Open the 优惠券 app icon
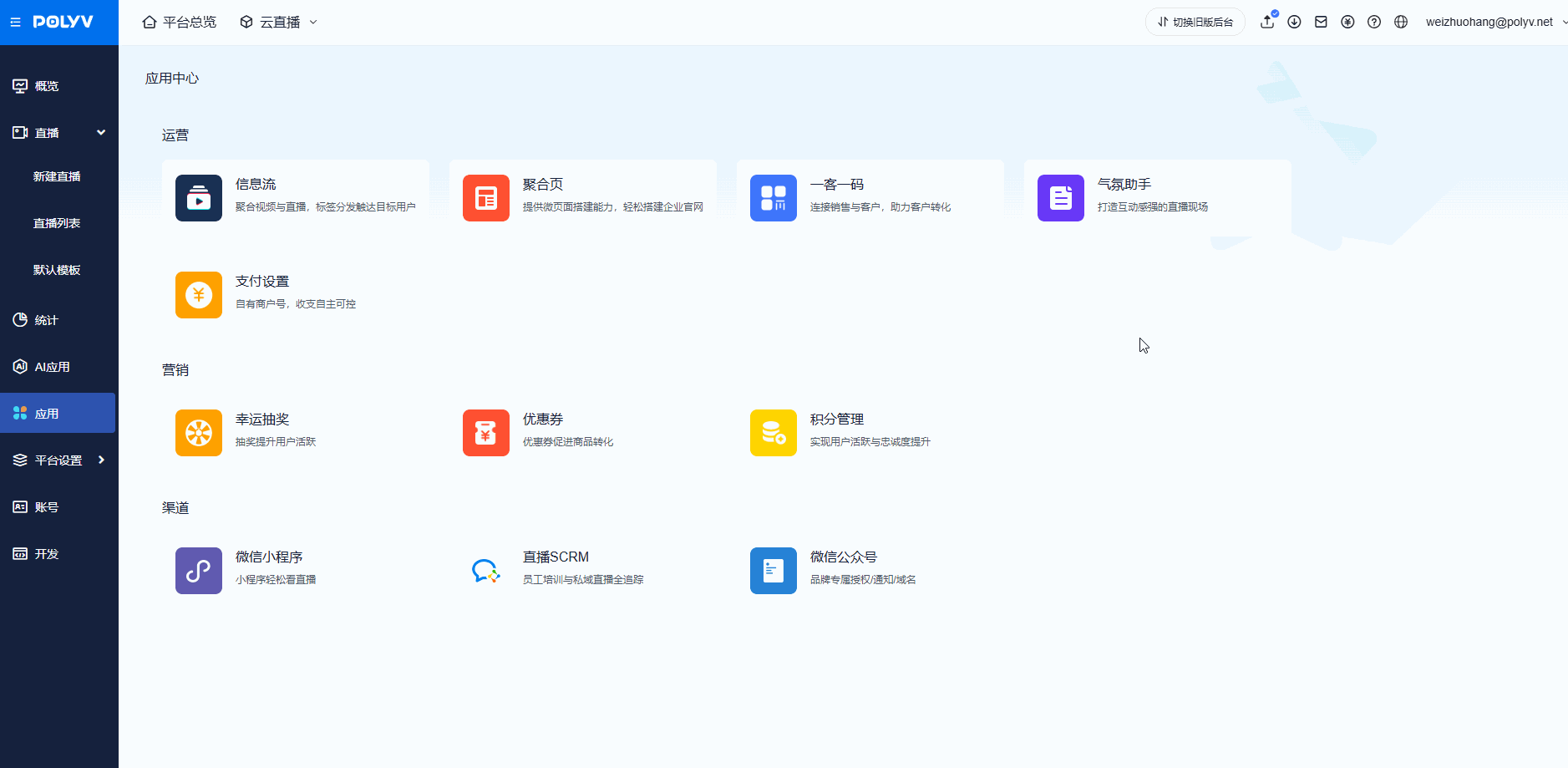 [486, 433]
